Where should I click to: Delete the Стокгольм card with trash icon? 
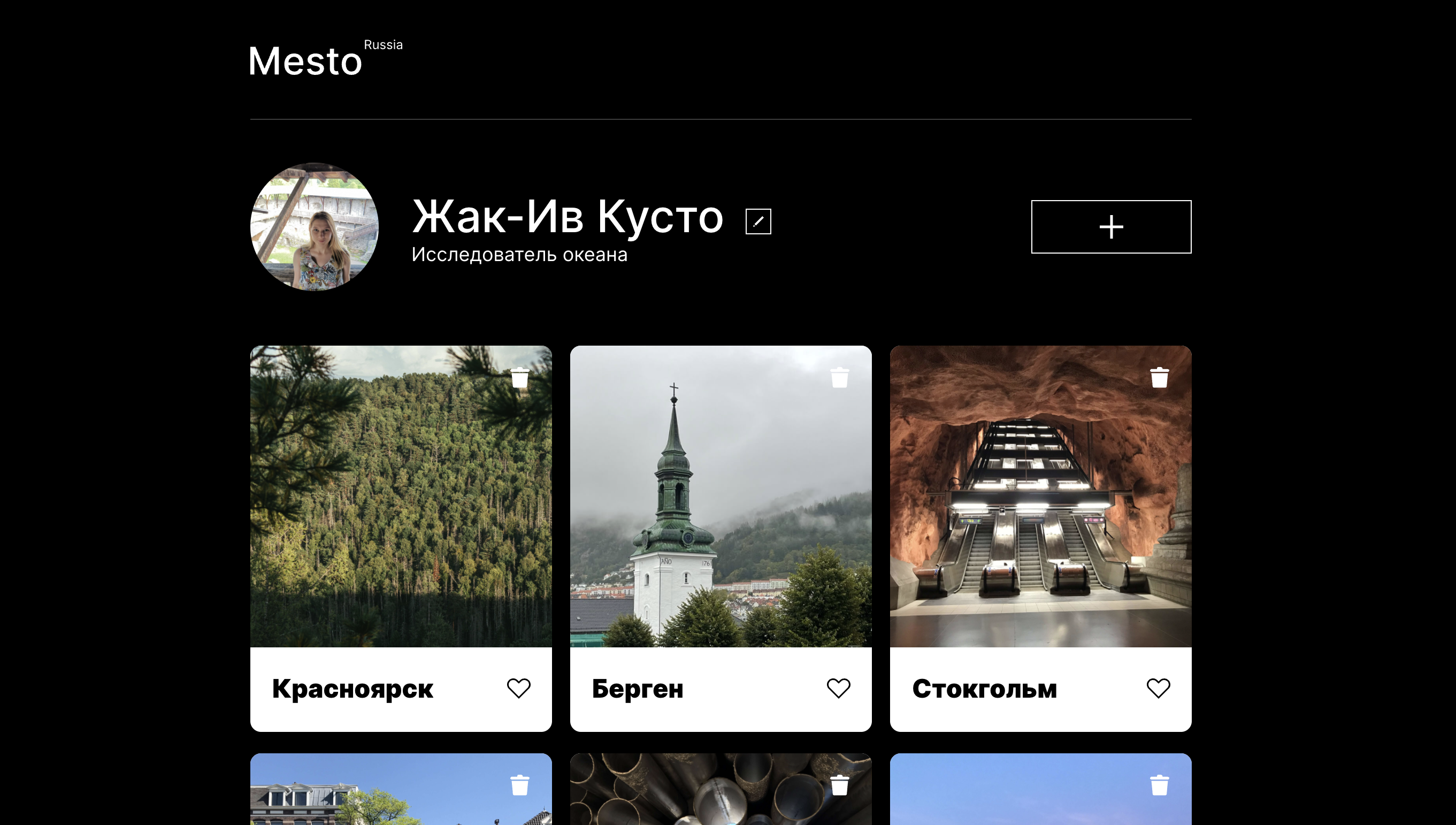1159,377
